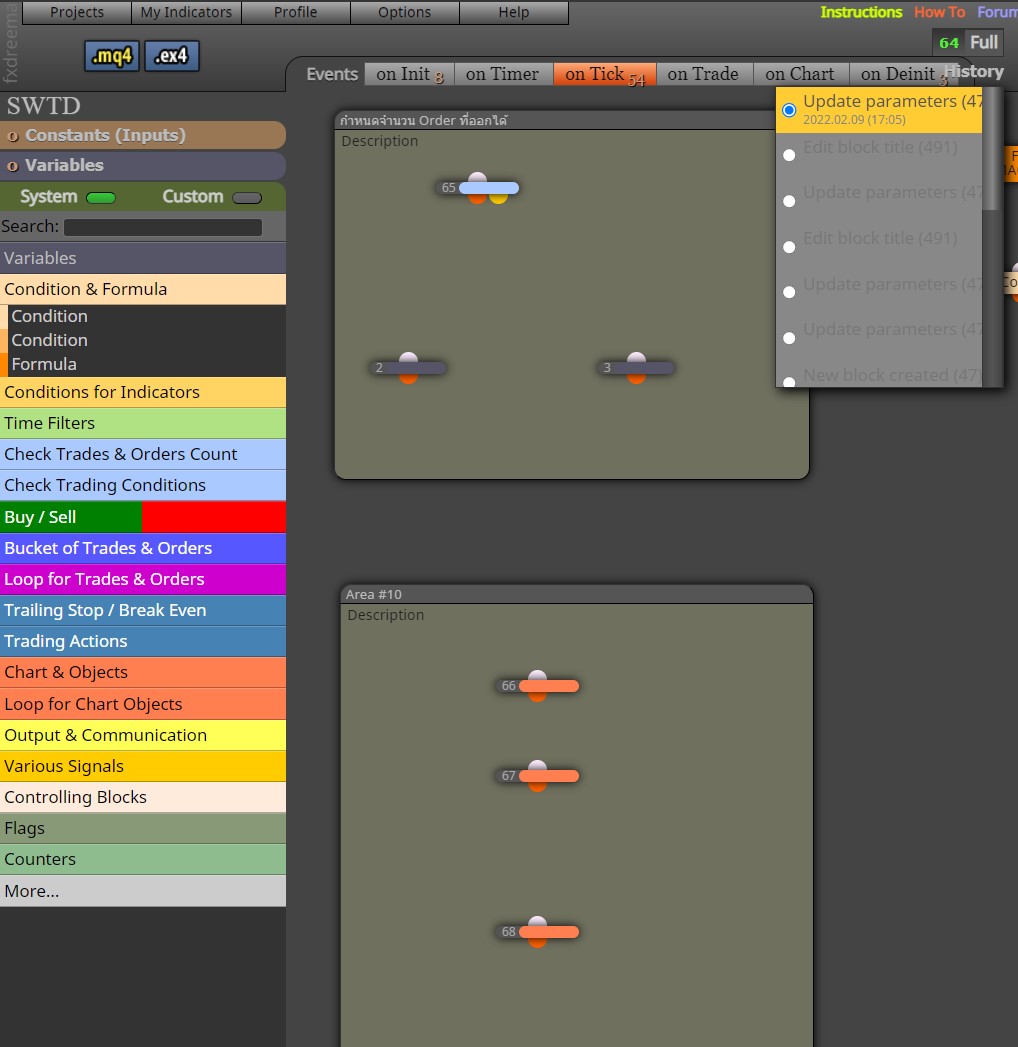1018x1047 pixels.
Task: Click the Full screen button
Action: 984,43
